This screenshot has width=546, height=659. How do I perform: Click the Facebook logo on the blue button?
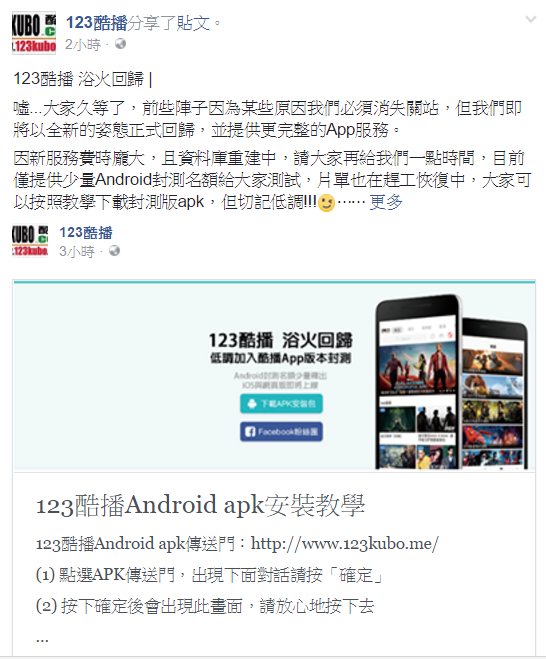(250, 432)
